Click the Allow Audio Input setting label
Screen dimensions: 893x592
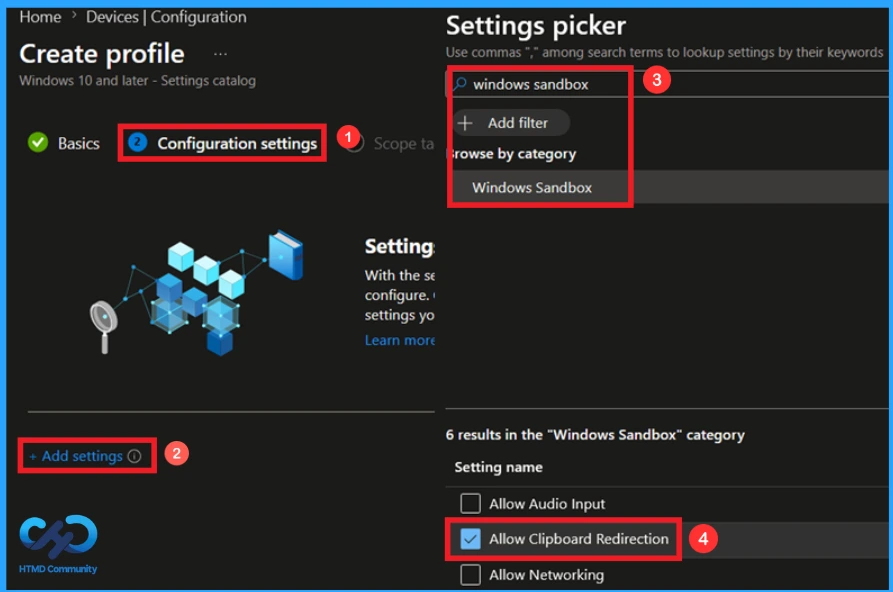tap(547, 504)
